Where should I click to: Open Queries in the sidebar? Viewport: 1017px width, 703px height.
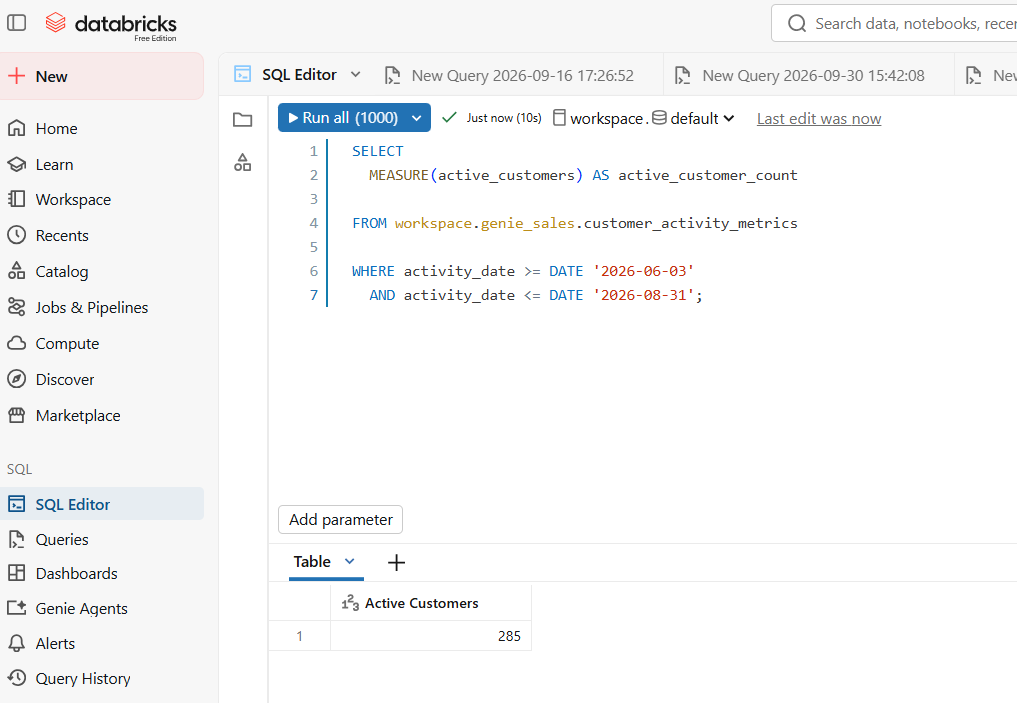62,540
